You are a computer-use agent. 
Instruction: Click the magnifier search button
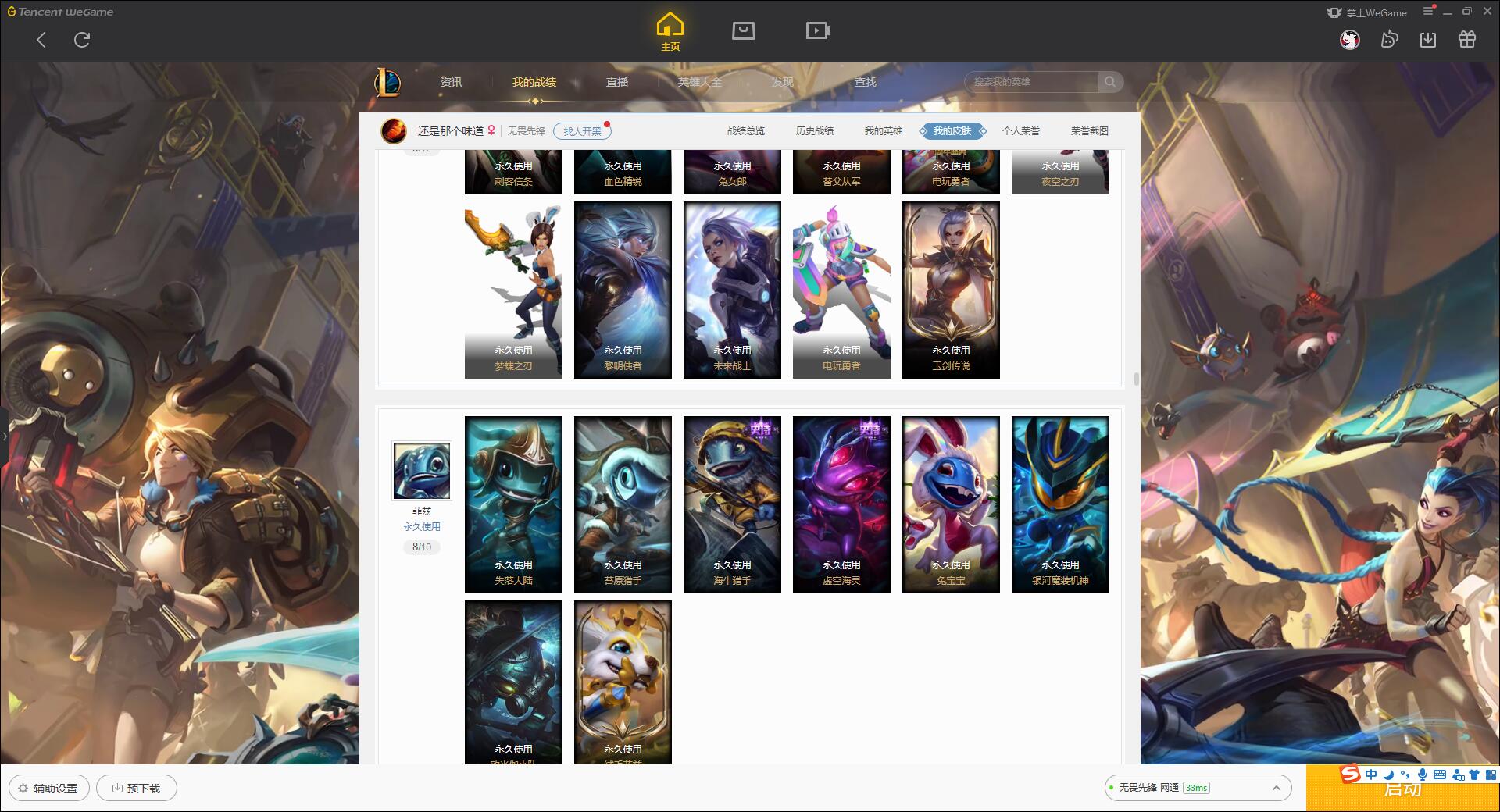(x=1110, y=82)
